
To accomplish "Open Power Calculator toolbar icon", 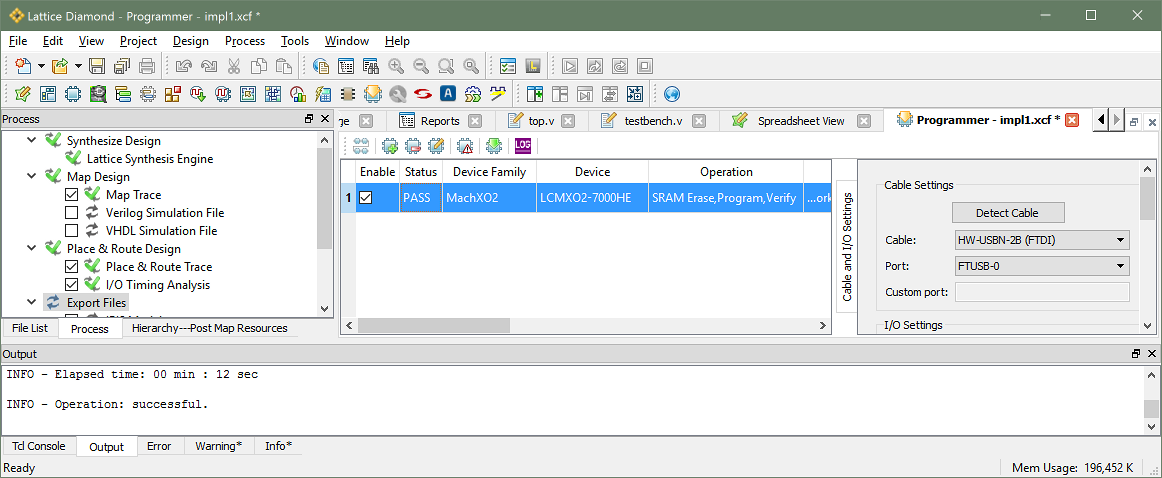I will (322, 94).
